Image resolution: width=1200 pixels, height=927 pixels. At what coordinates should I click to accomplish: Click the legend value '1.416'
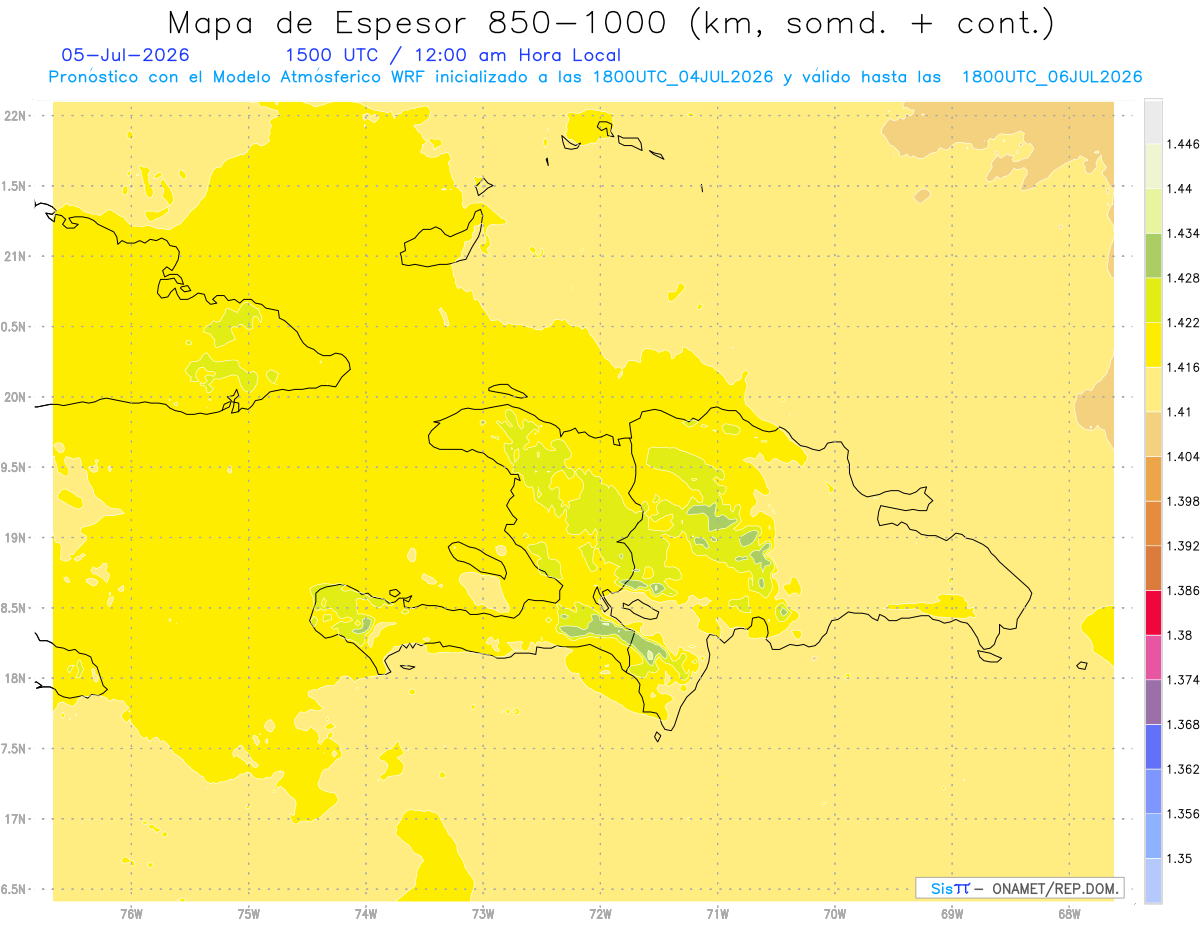pos(1183,367)
